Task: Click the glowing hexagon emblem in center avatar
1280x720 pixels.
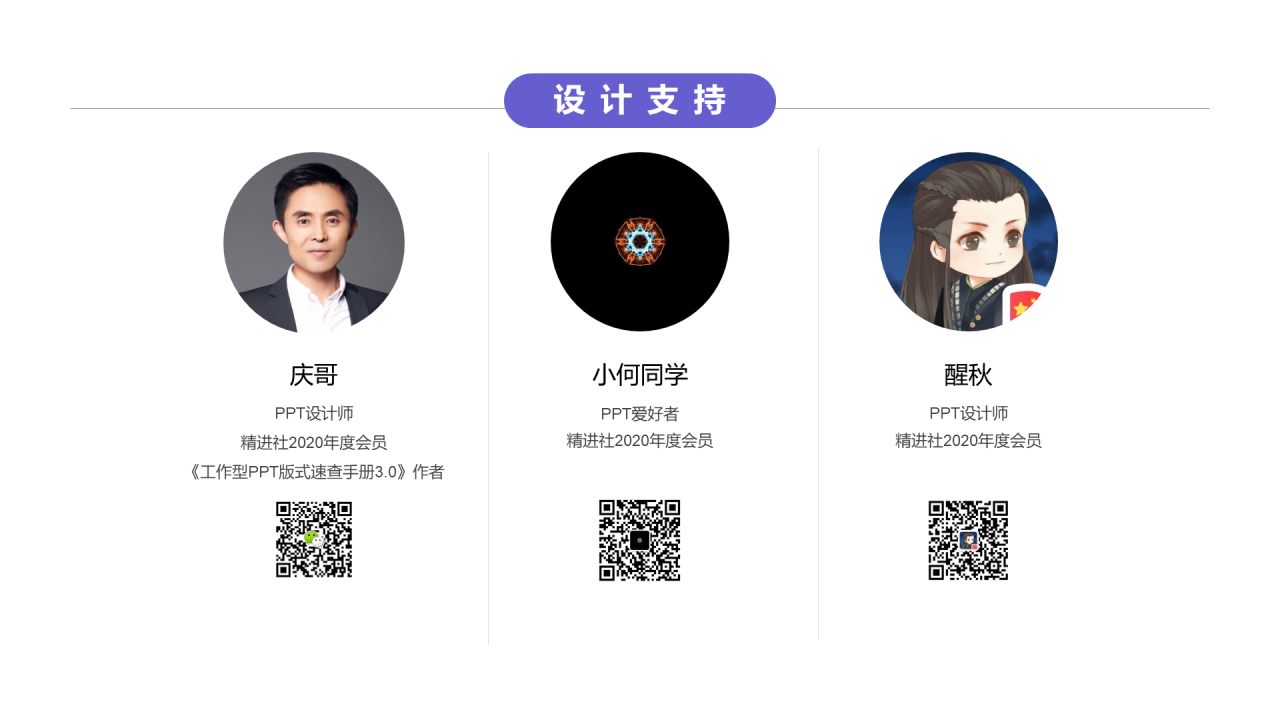Action: pos(640,241)
